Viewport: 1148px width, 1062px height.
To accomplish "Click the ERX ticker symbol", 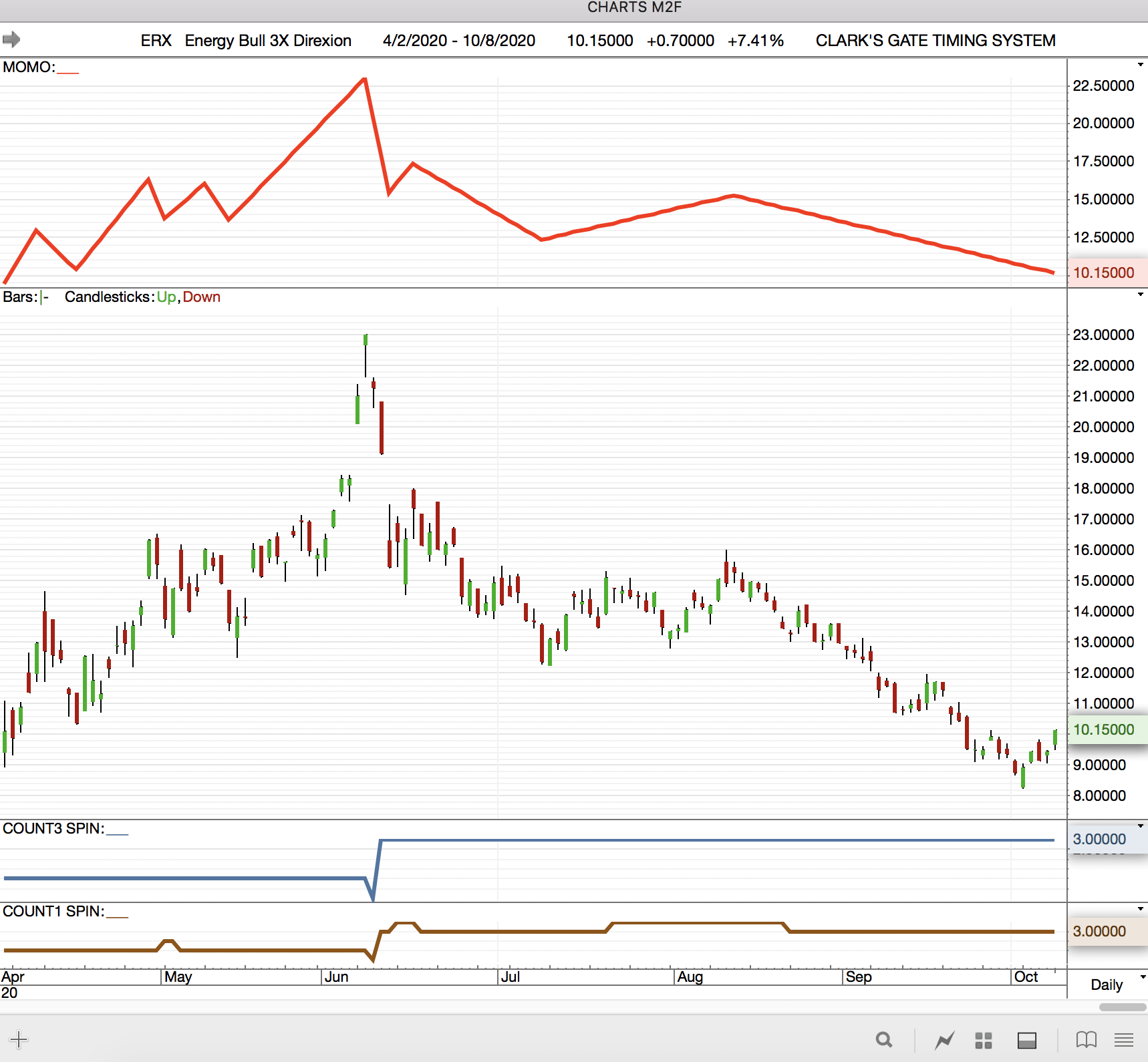I will click(156, 41).
